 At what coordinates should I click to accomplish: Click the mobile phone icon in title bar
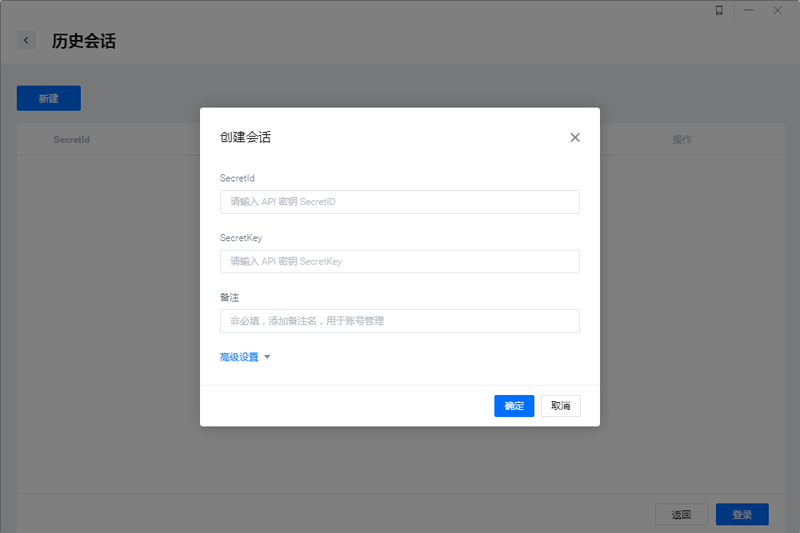pos(719,10)
